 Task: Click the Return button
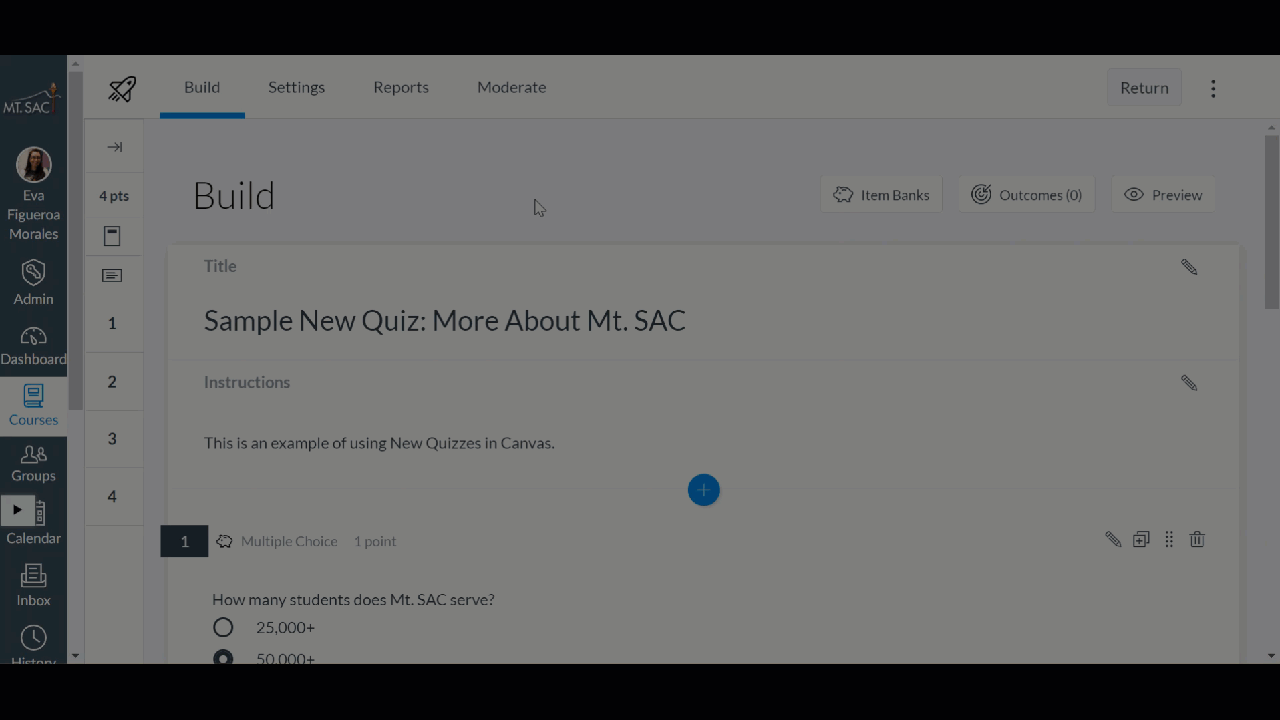(1144, 88)
